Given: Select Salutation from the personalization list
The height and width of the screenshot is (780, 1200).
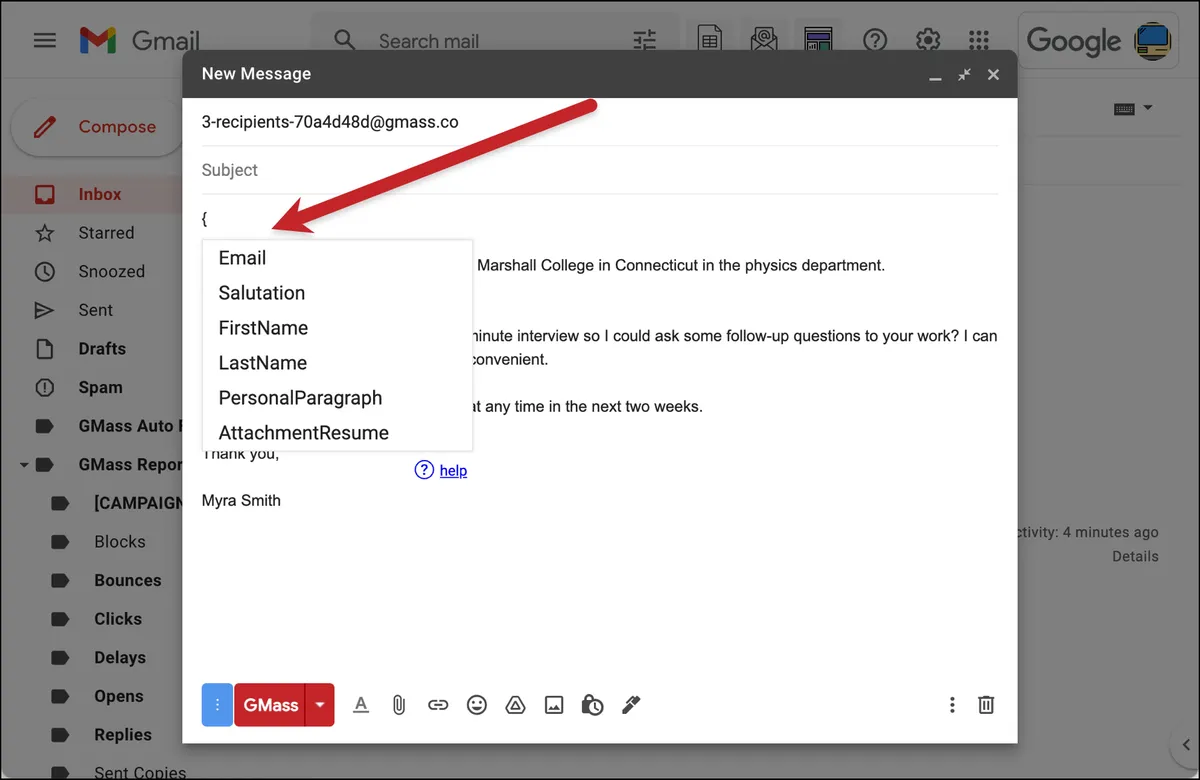Looking at the screenshot, I should tap(337, 293).
